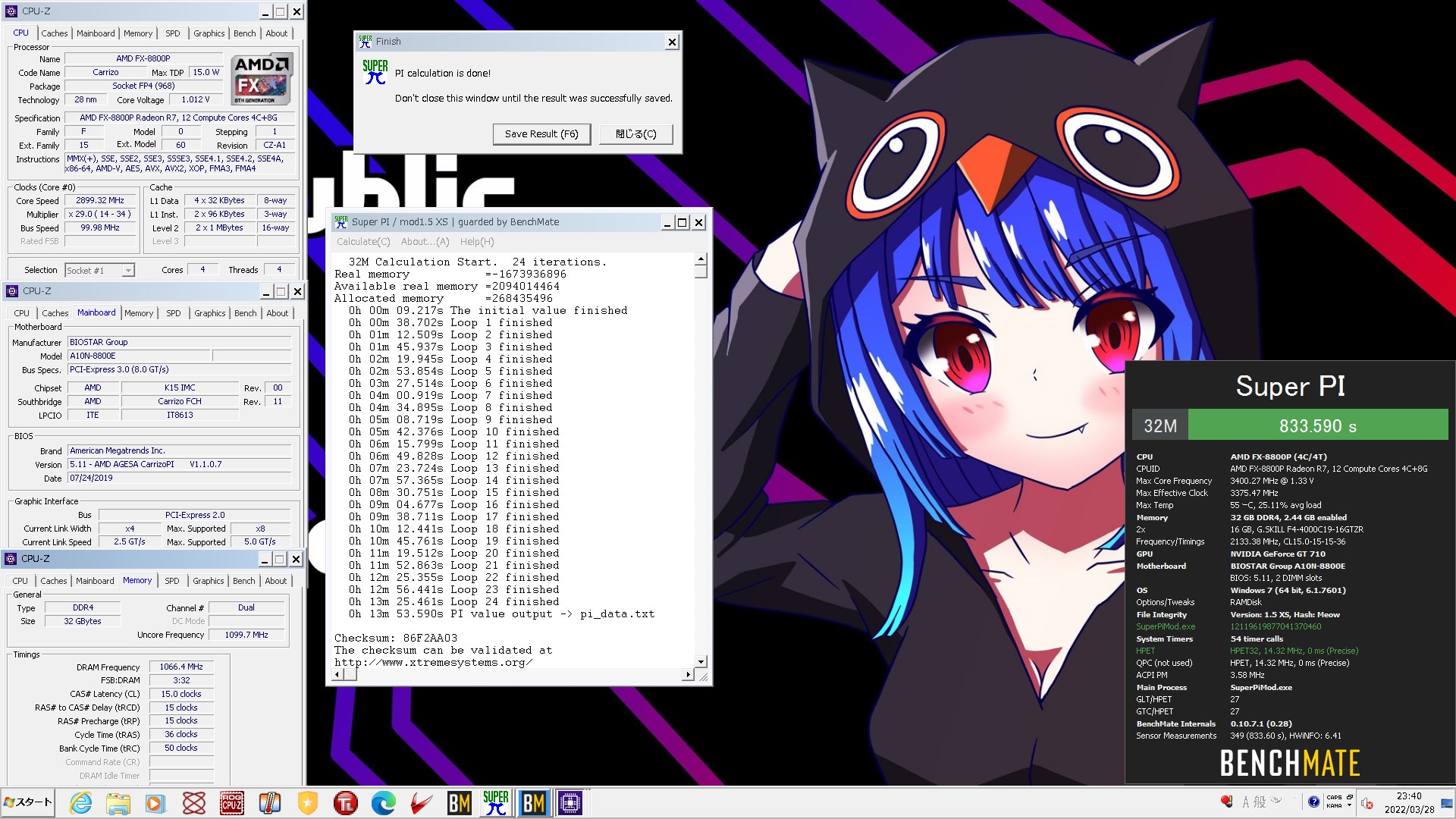Click the IME input mode 'A' indicator

pyautogui.click(x=1245, y=802)
